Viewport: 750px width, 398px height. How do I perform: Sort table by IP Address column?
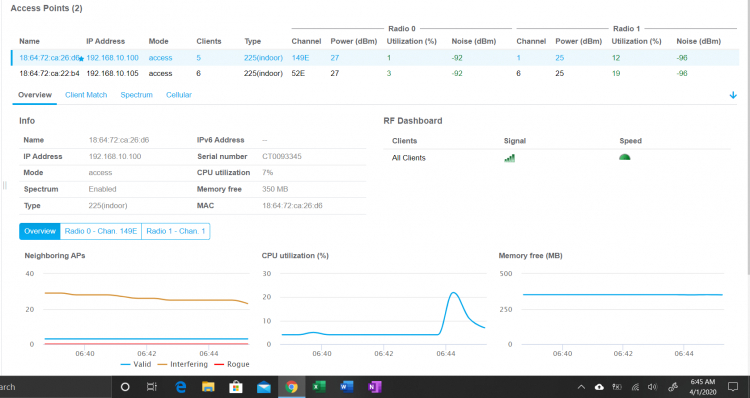(105, 41)
